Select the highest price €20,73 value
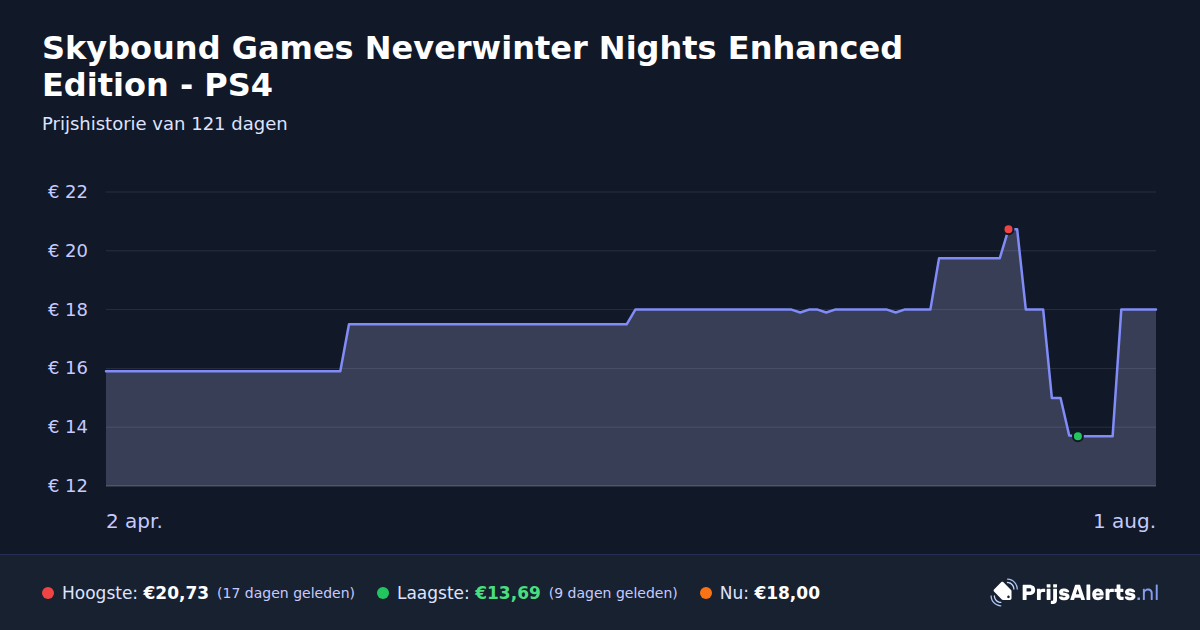This screenshot has width=1200, height=630. (176, 593)
